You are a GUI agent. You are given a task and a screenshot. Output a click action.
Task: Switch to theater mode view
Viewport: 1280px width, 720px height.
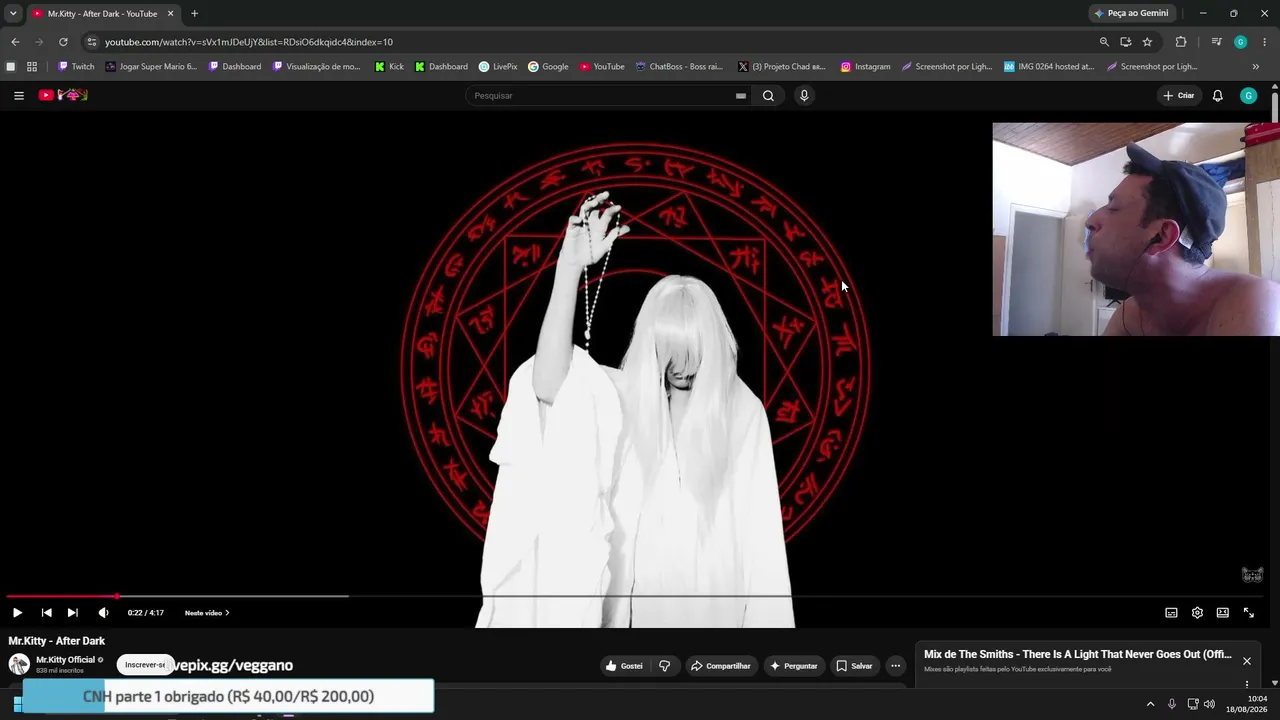click(x=1222, y=613)
